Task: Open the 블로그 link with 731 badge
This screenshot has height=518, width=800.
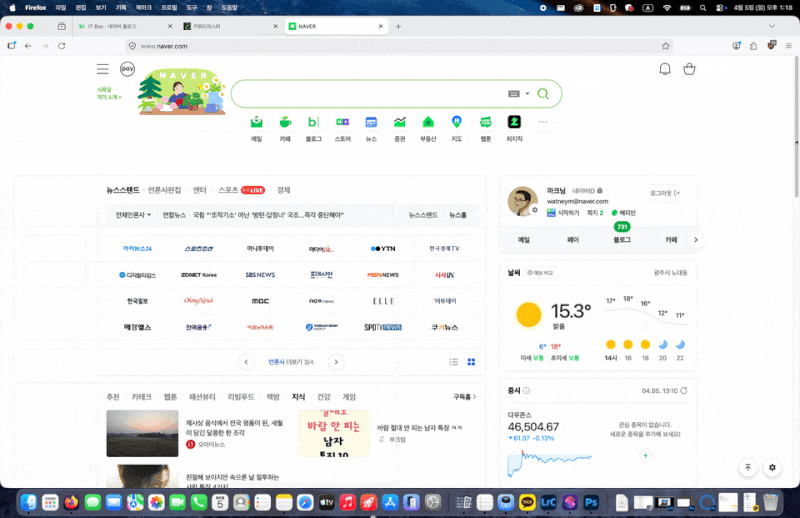Action: pyautogui.click(x=622, y=239)
